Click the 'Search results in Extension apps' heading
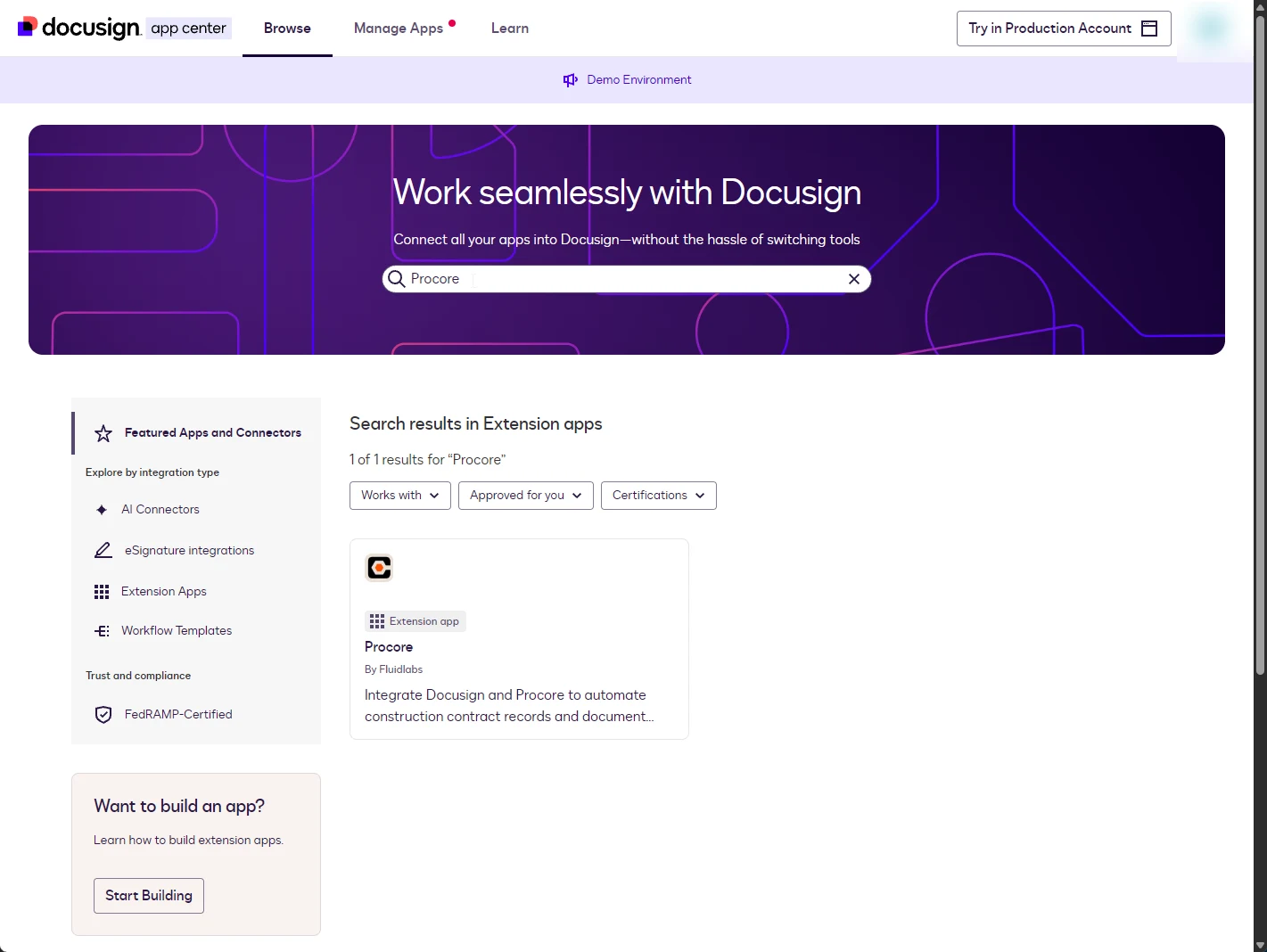 [x=476, y=424]
